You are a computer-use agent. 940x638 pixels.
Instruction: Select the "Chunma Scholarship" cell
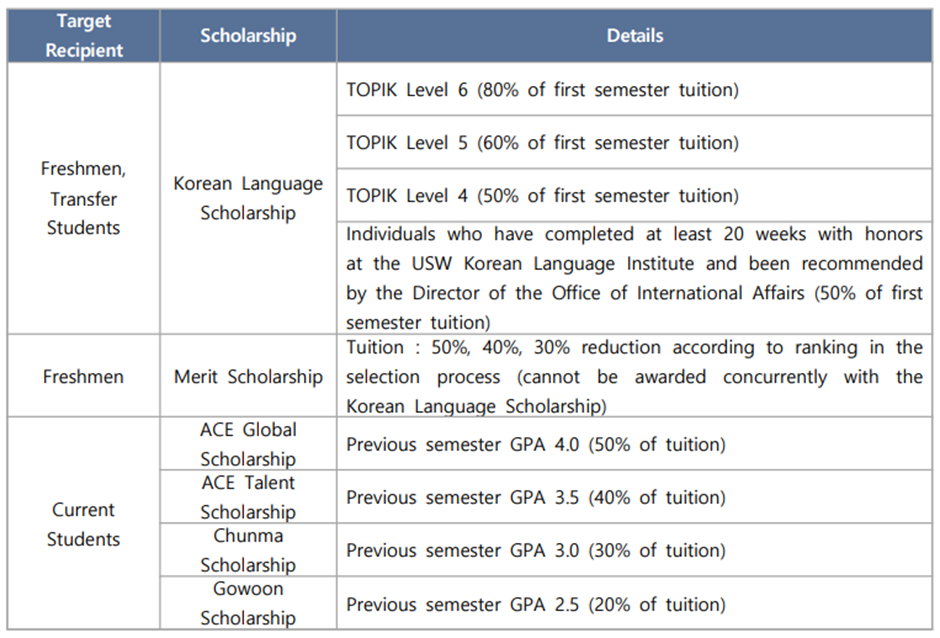pos(248,550)
